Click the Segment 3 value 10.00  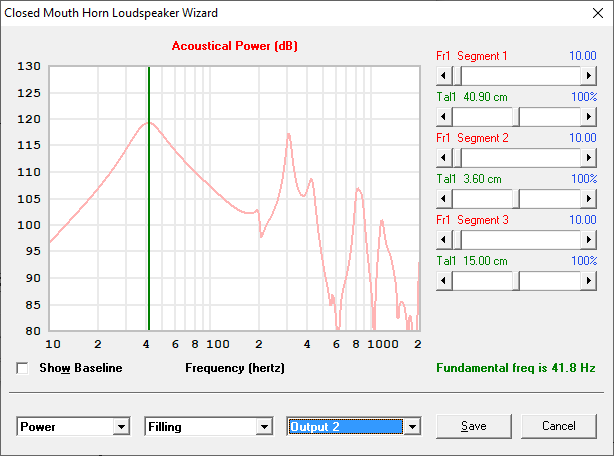[x=583, y=220]
